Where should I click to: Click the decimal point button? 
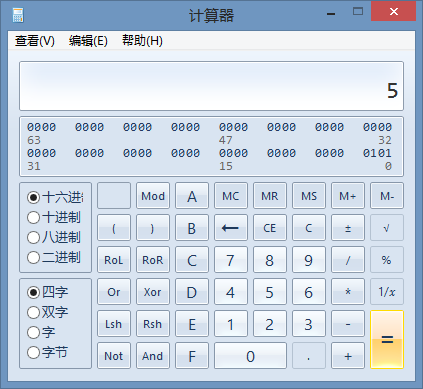(x=309, y=356)
